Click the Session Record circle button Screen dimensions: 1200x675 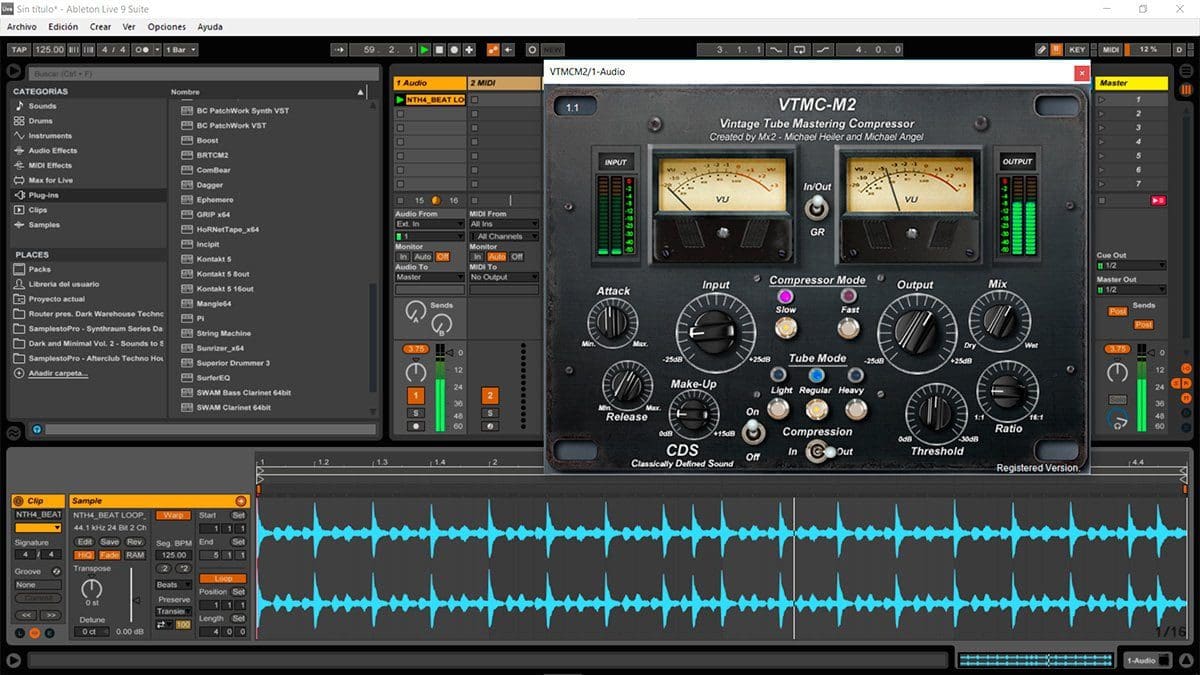coord(532,49)
